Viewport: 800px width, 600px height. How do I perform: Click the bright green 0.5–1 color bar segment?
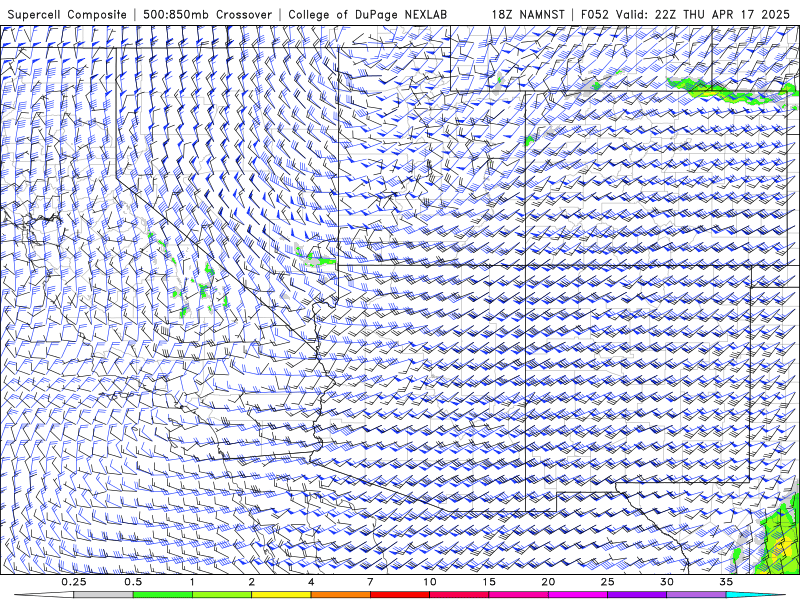162,595
